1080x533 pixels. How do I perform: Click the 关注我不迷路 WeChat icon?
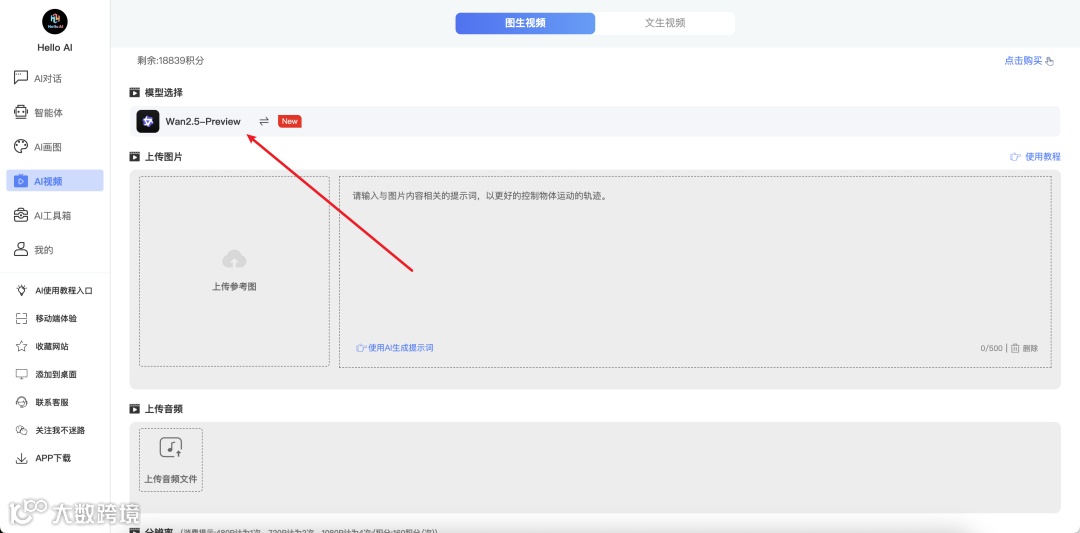[x=21, y=430]
